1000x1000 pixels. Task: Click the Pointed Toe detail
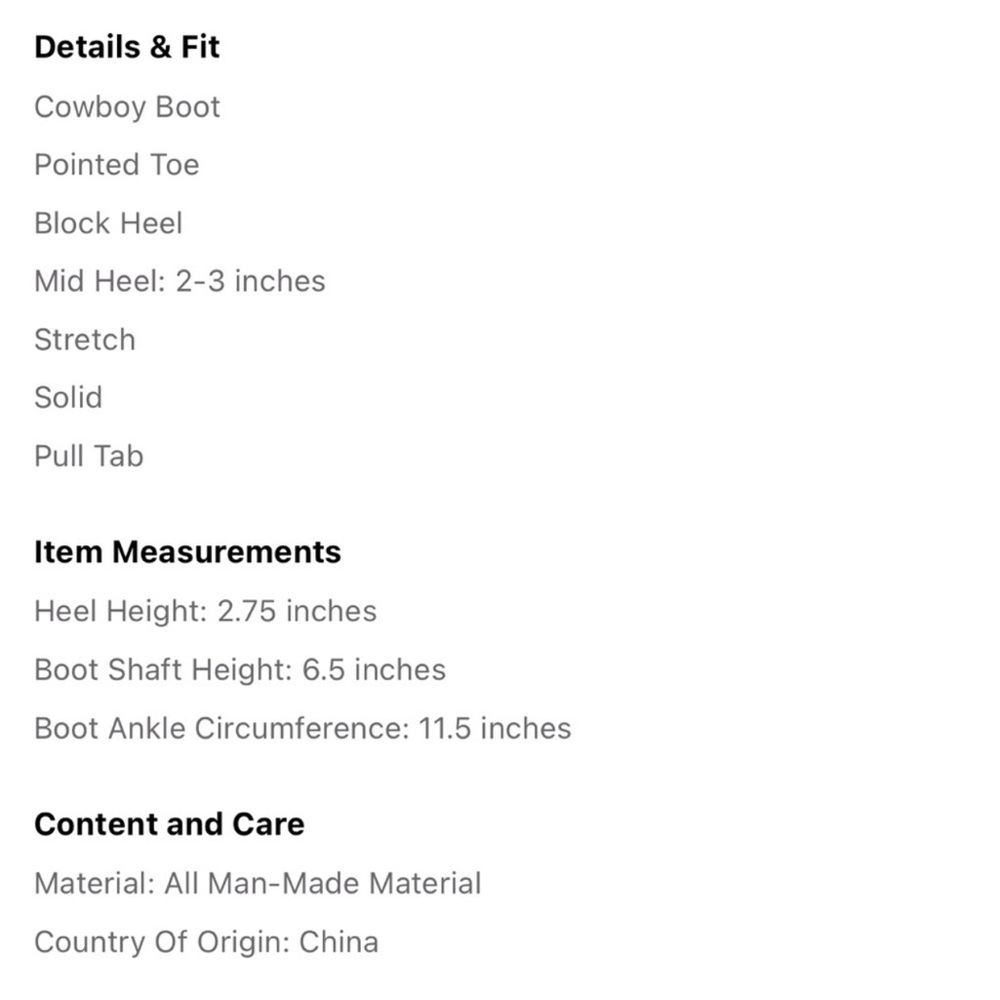point(117,165)
